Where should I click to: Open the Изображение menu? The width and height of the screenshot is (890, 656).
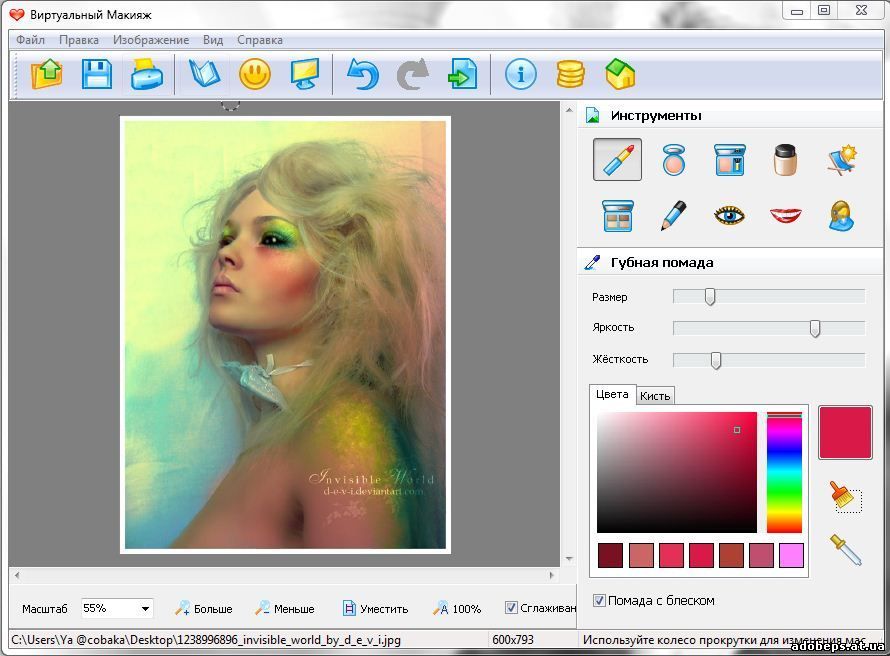151,40
